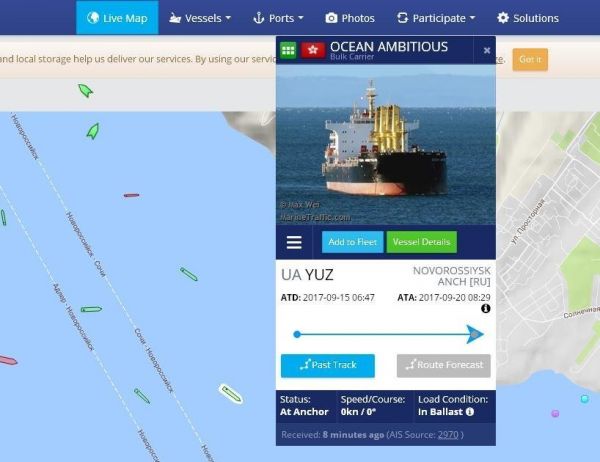Open the Photos menu item
The image size is (600, 462).
coord(350,18)
